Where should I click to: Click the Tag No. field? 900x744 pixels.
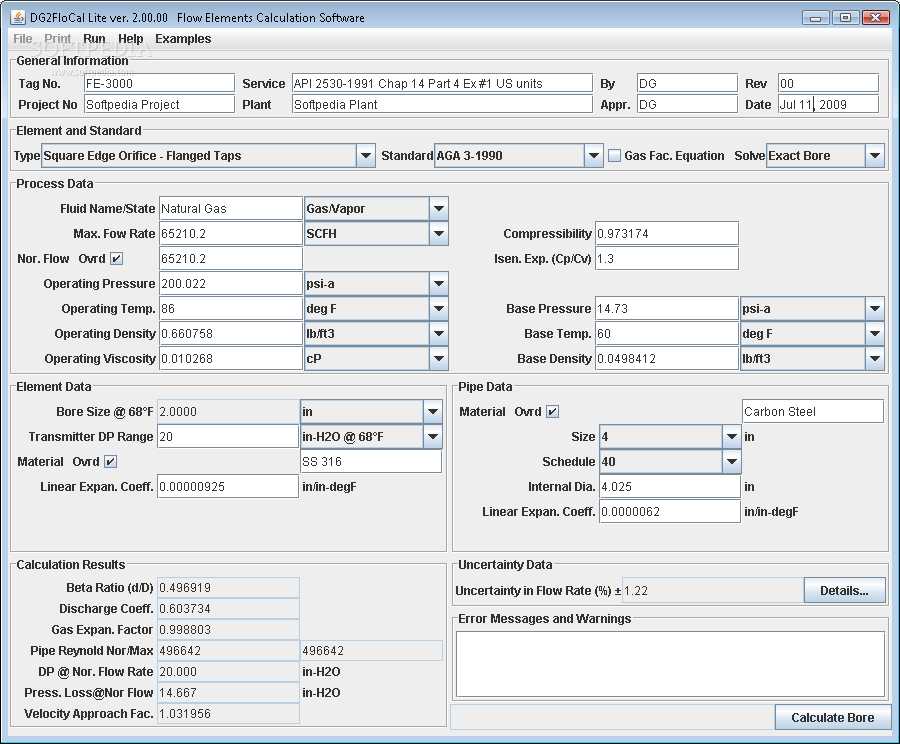pyautogui.click(x=160, y=83)
